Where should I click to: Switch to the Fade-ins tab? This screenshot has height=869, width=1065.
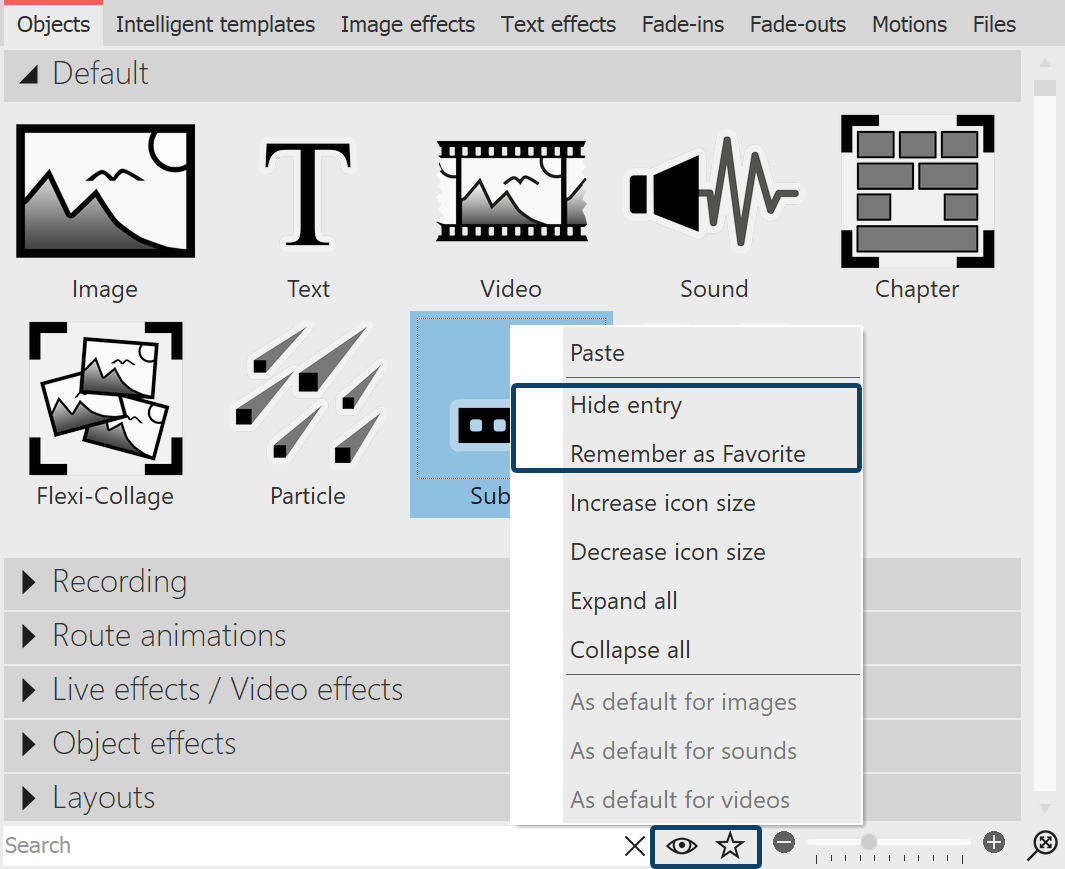click(682, 24)
